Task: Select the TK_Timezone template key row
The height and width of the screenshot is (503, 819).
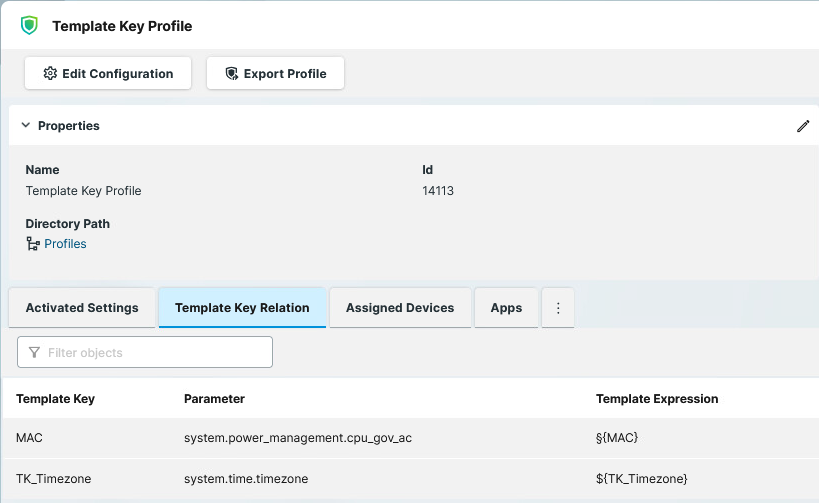Action: (x=54, y=479)
